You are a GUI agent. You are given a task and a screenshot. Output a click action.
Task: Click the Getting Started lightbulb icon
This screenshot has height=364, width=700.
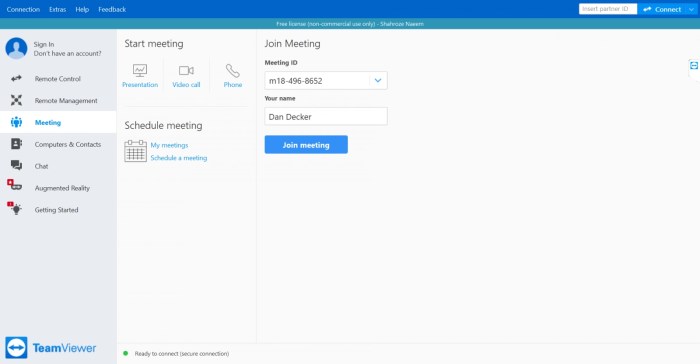[15, 208]
